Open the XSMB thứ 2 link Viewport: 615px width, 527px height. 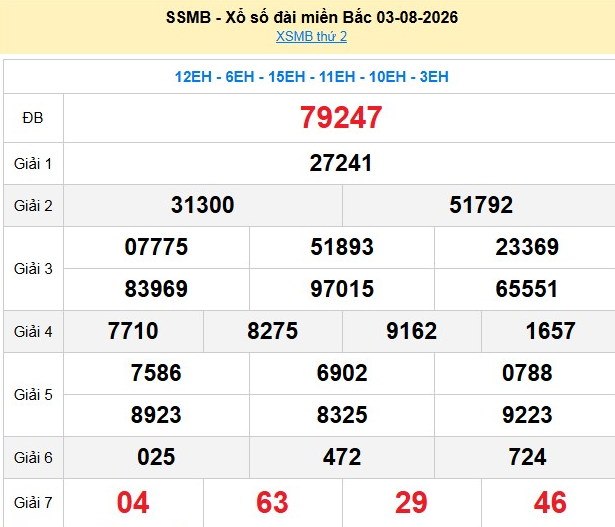click(x=311, y=36)
